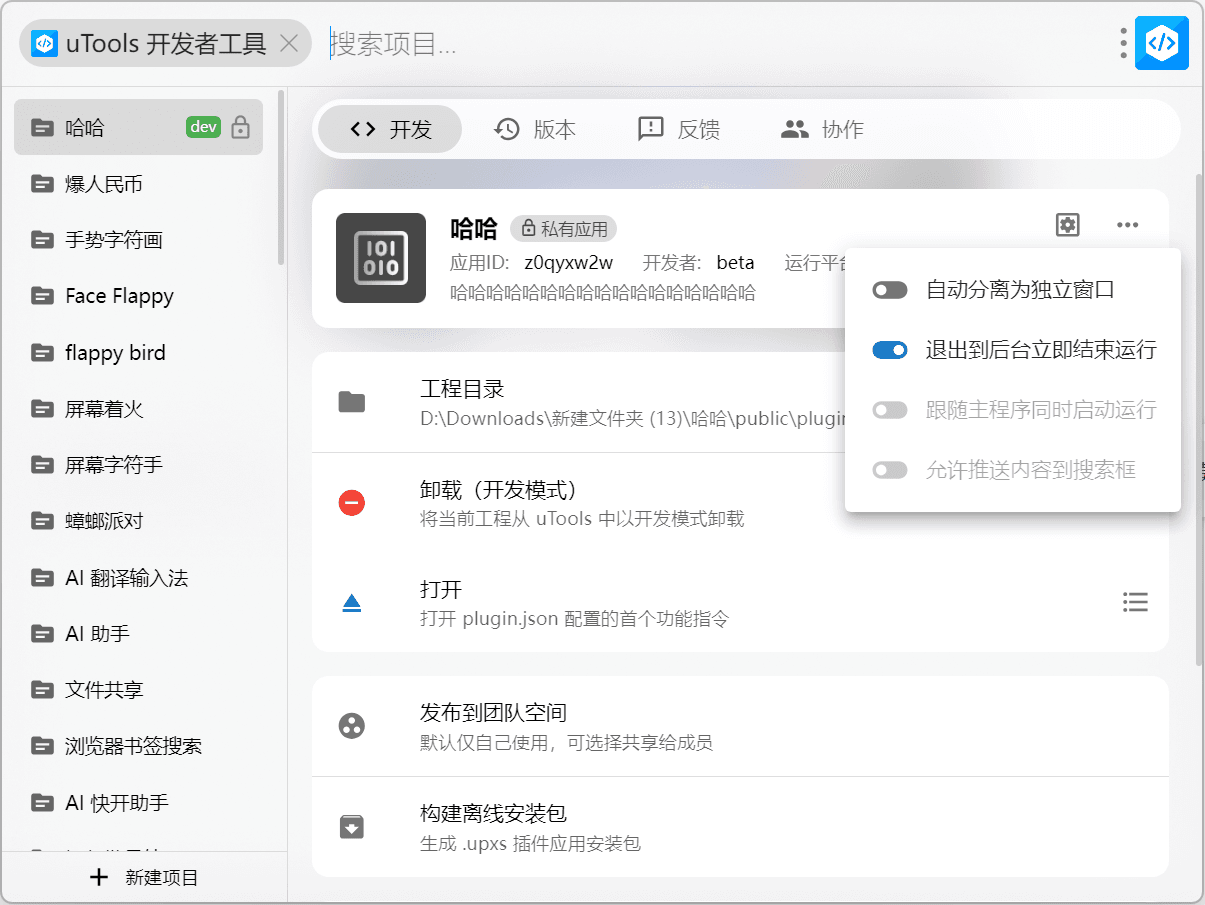Click the lock icon on 哈哈 project row

240,127
